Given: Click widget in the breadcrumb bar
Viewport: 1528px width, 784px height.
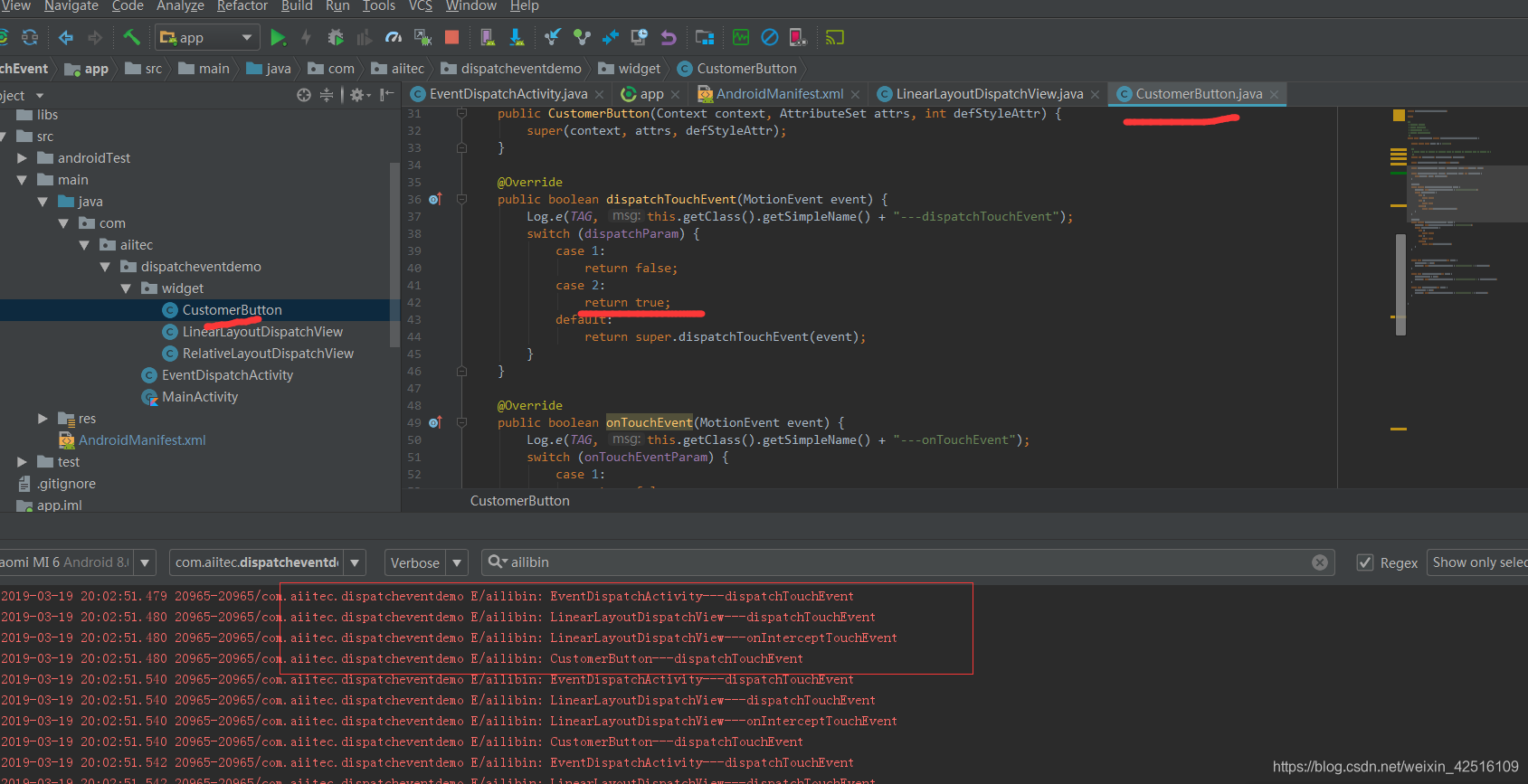Looking at the screenshot, I should point(631,69).
